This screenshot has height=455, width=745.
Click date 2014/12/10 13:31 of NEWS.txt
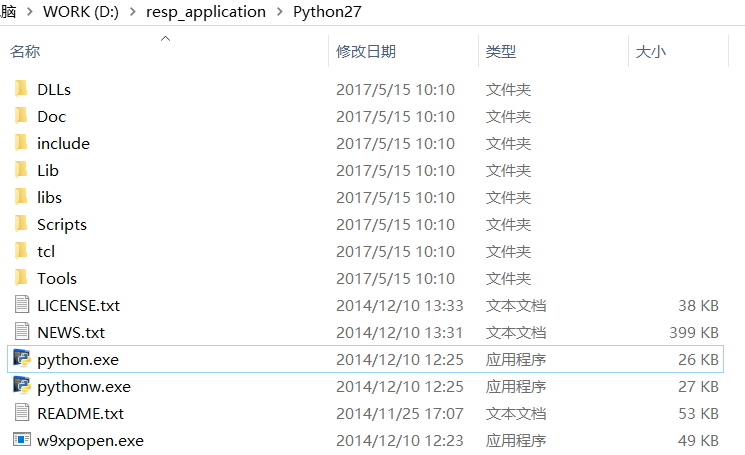coord(400,333)
